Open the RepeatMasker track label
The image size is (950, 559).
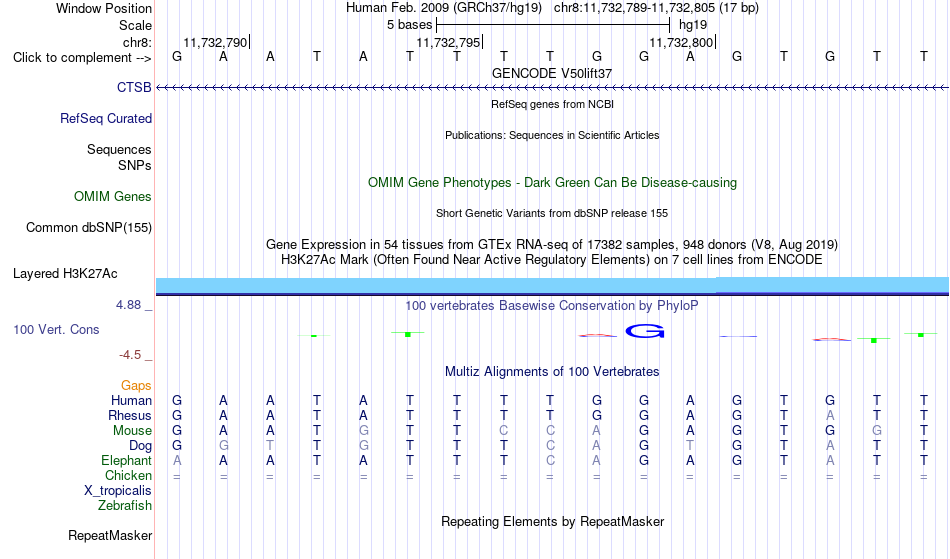tap(110, 535)
